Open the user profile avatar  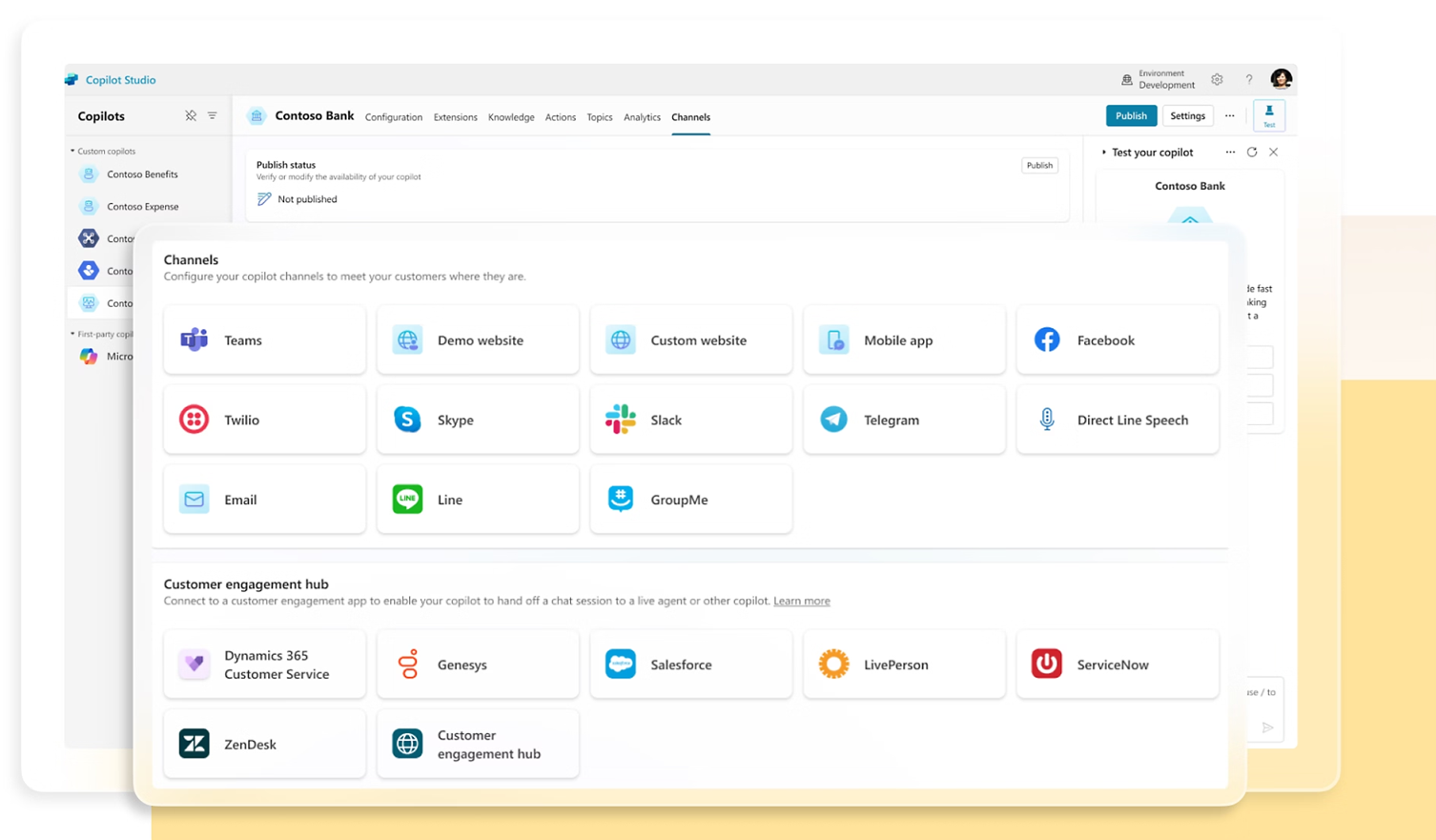coord(1281,78)
